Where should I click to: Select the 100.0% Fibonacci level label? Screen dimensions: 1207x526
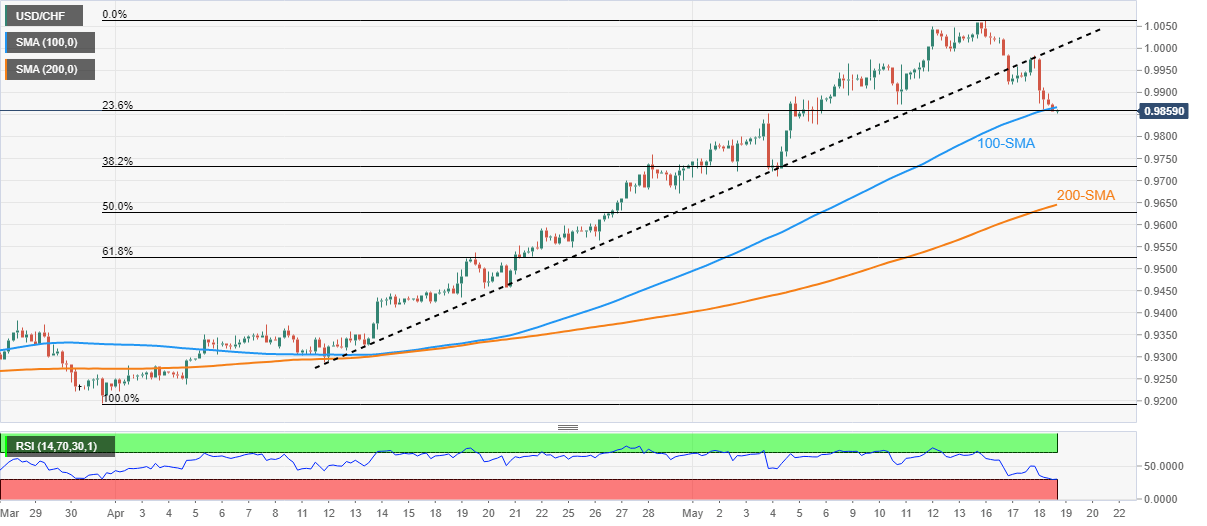pos(121,398)
